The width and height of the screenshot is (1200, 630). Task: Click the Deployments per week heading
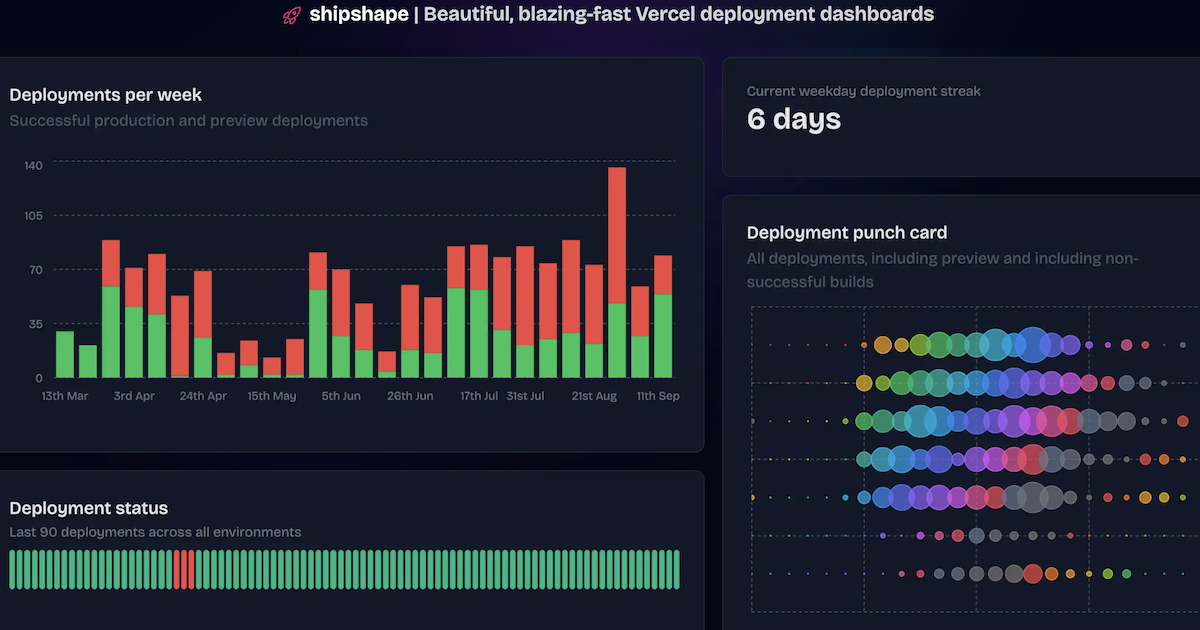pyautogui.click(x=106, y=95)
